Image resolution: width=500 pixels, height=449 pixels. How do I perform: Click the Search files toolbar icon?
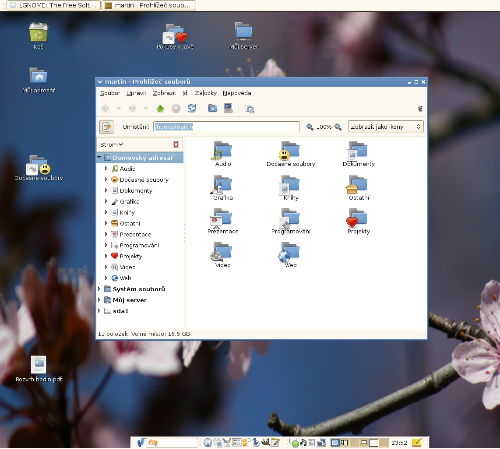click(250, 108)
